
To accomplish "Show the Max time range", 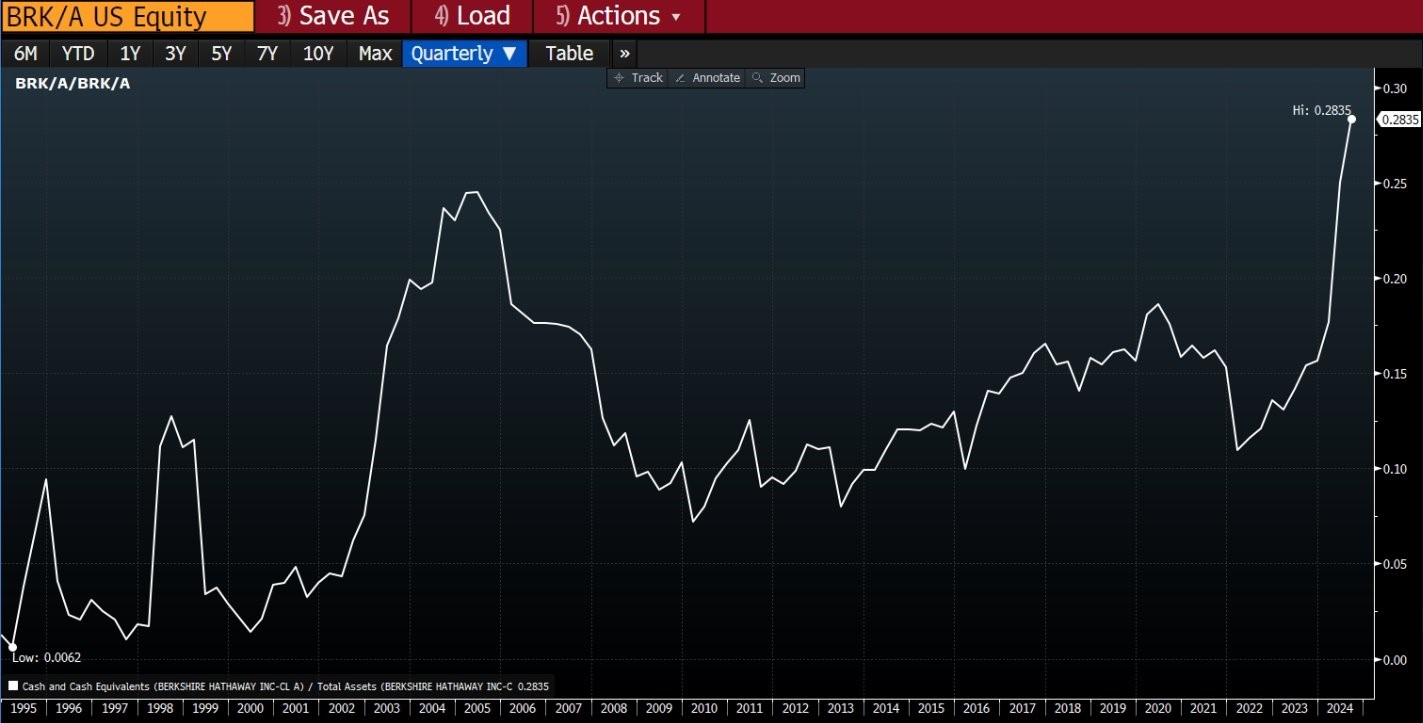I will [x=375, y=54].
